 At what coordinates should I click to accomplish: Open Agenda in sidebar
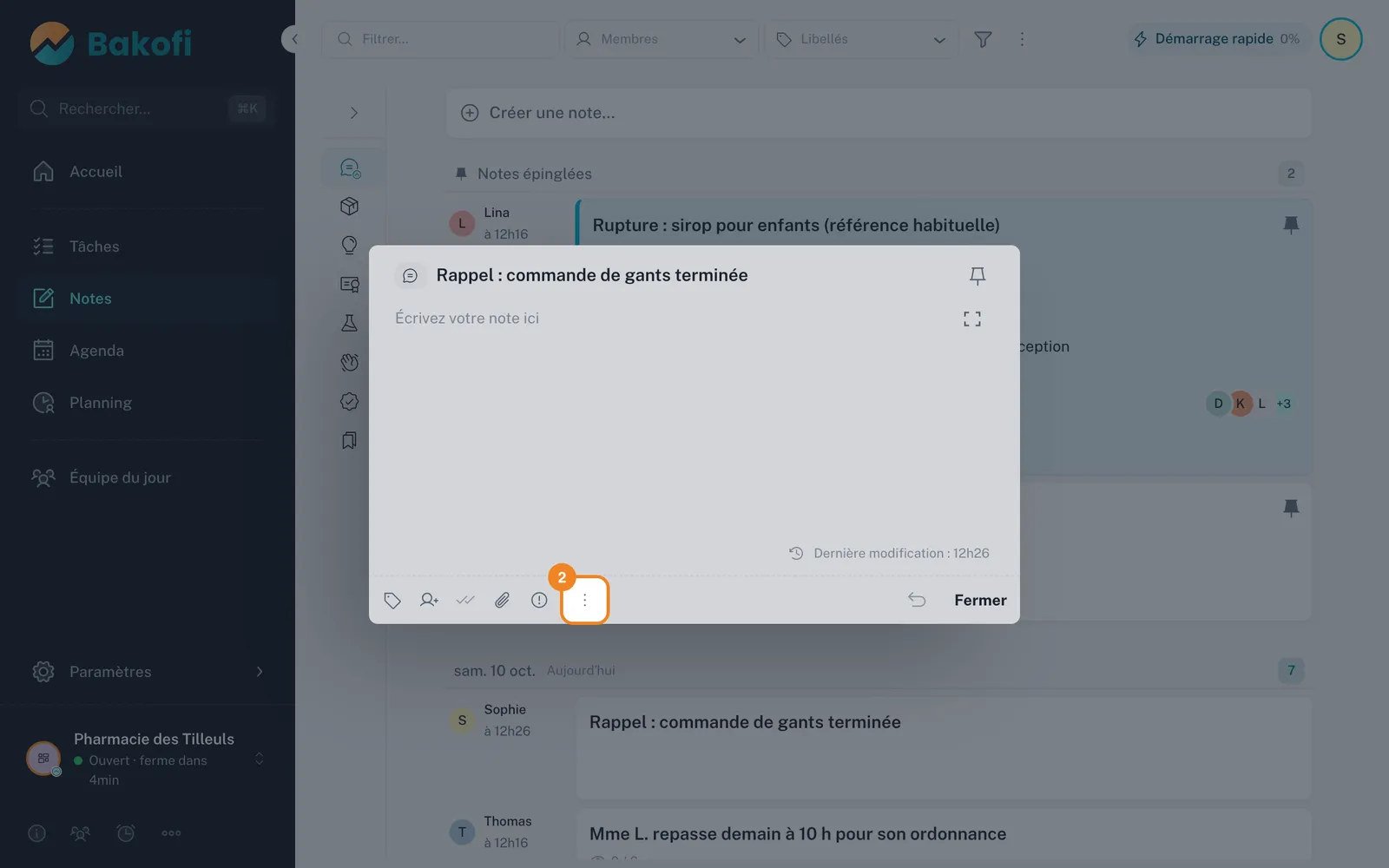tap(148, 351)
